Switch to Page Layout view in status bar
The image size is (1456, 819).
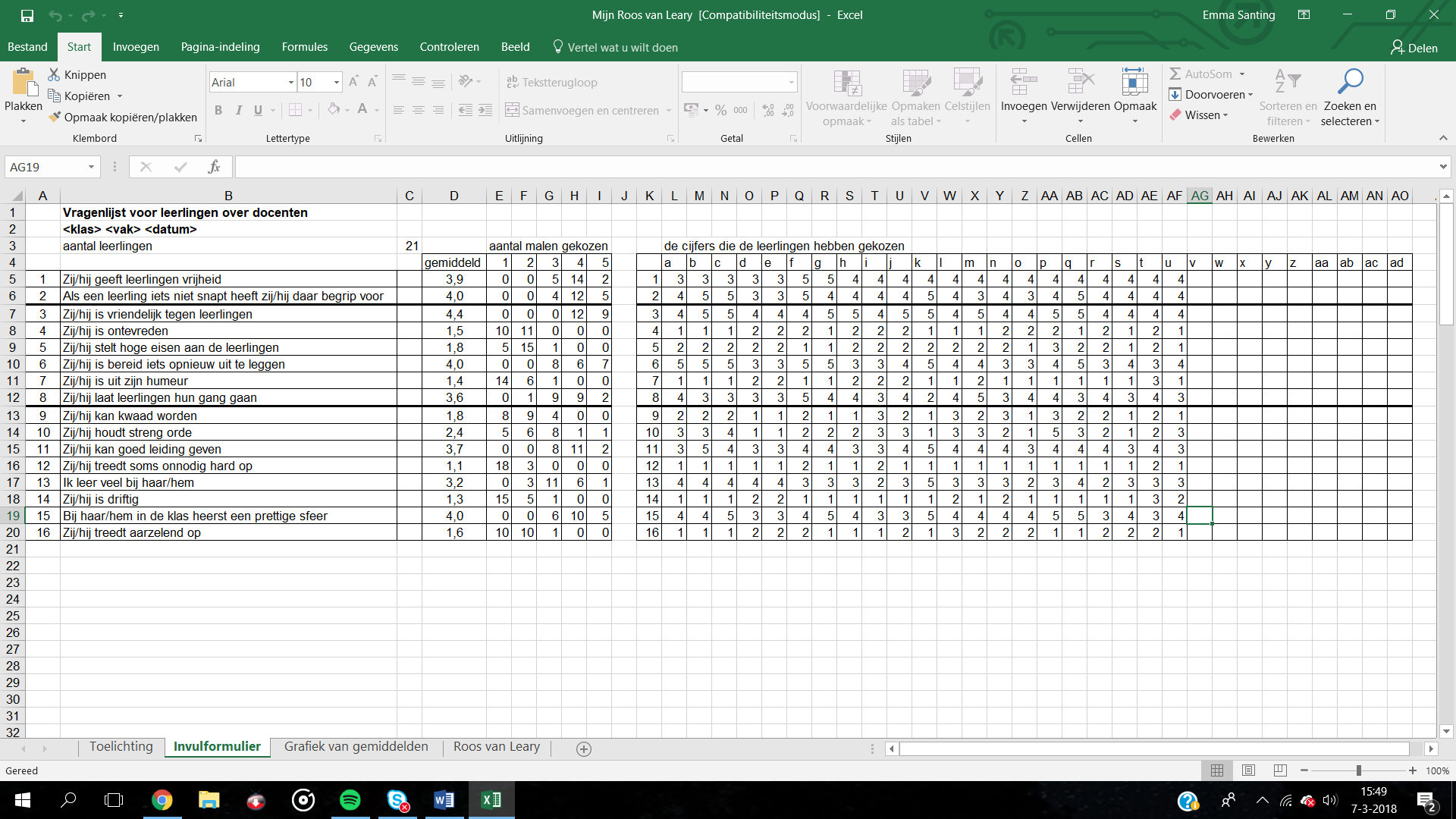point(1248,770)
